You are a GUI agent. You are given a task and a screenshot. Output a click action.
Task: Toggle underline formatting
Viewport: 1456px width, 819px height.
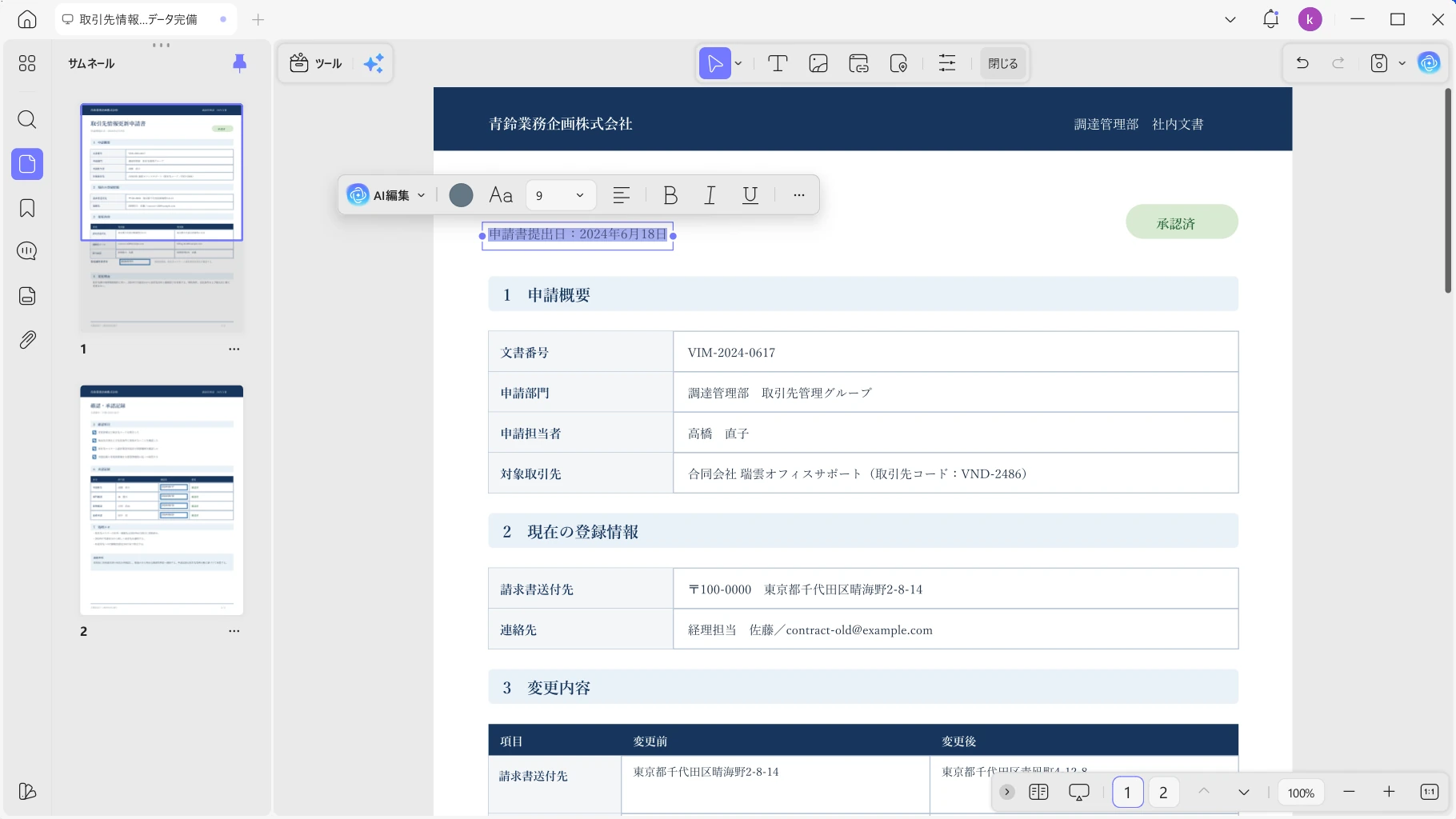[x=750, y=195]
